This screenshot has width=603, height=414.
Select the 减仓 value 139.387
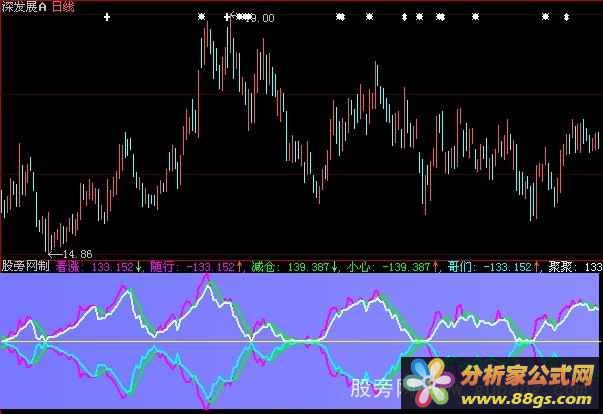coord(308,266)
